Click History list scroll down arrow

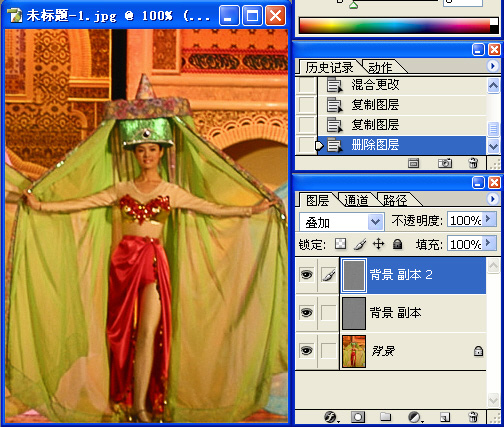click(493, 146)
